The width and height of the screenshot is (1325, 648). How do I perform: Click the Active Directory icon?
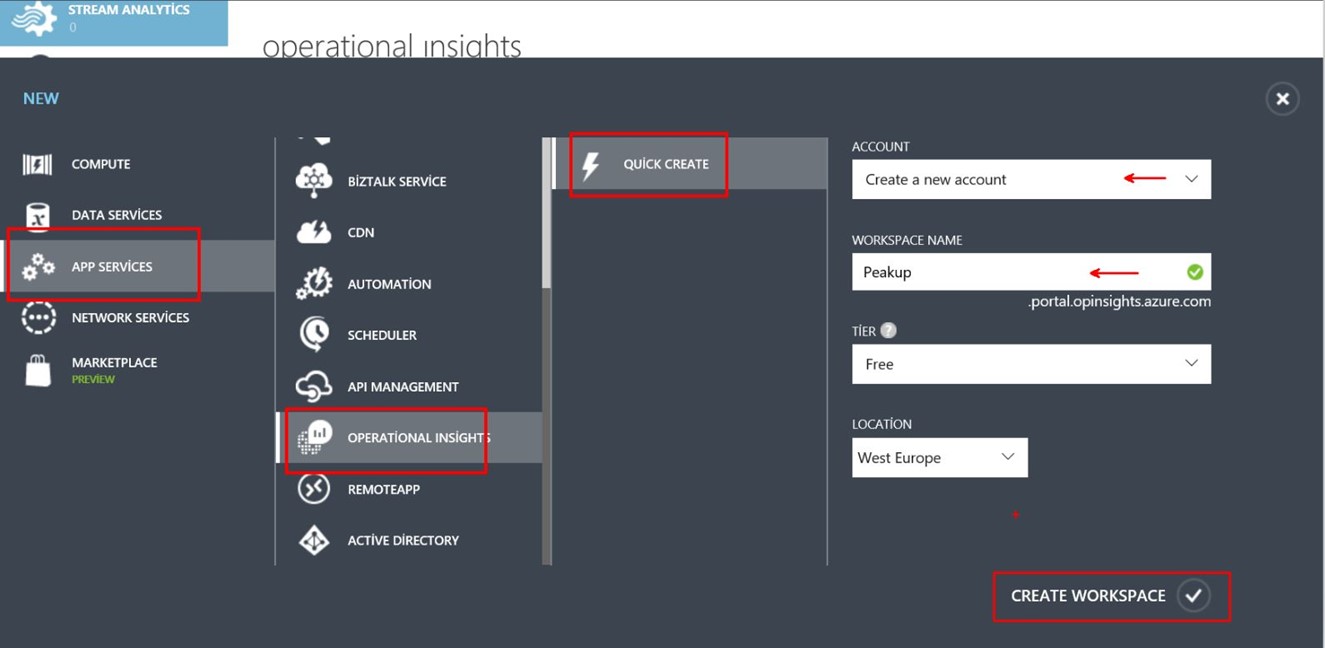coord(314,540)
